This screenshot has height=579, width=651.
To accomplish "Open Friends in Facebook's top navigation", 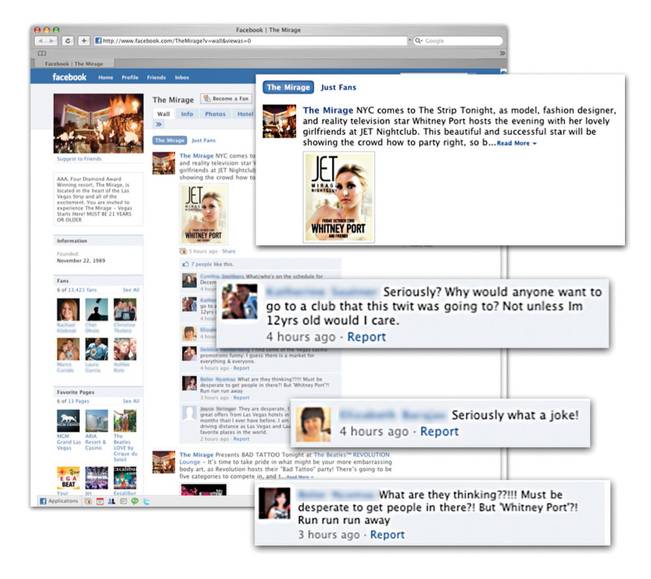I will coord(156,78).
